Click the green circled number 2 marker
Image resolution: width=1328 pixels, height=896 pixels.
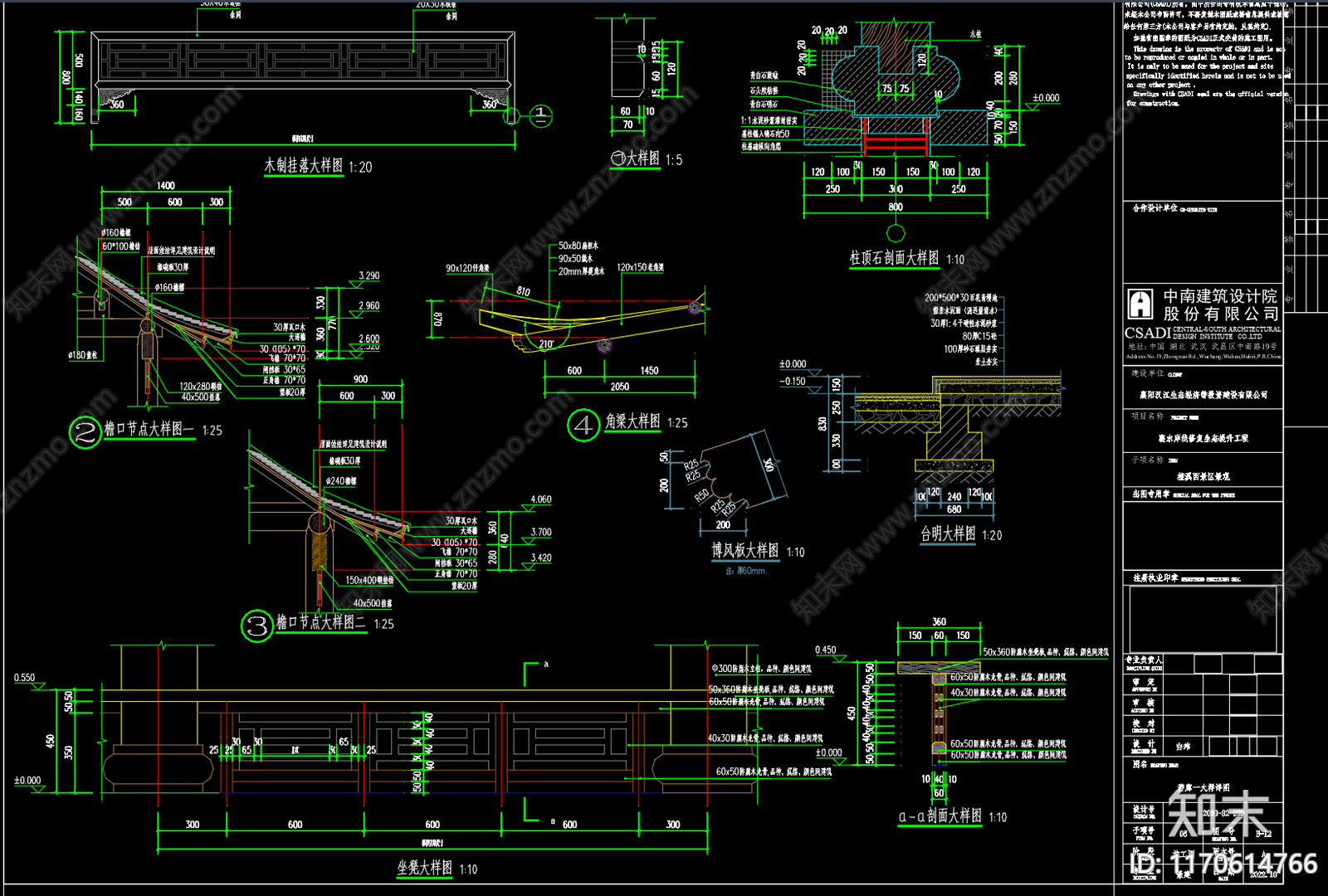point(85,432)
